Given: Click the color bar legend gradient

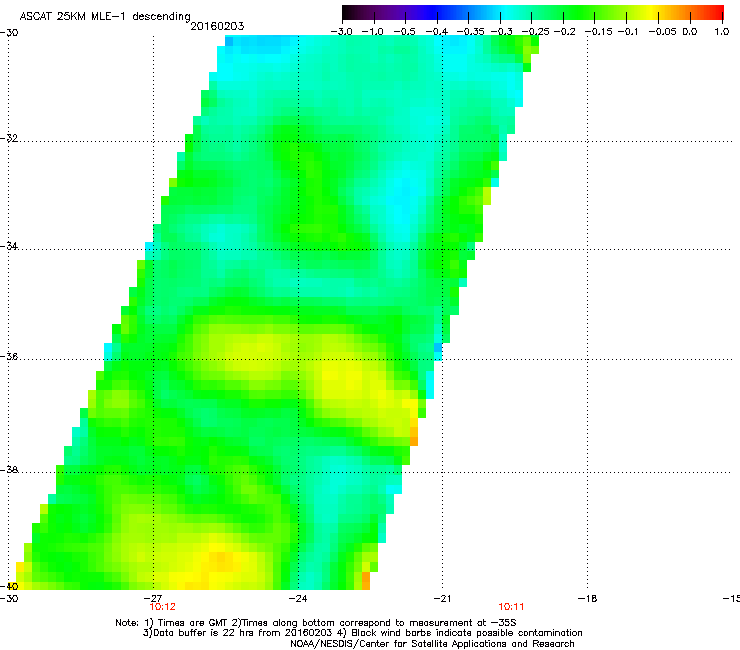Looking at the screenshot, I should coord(533,12).
